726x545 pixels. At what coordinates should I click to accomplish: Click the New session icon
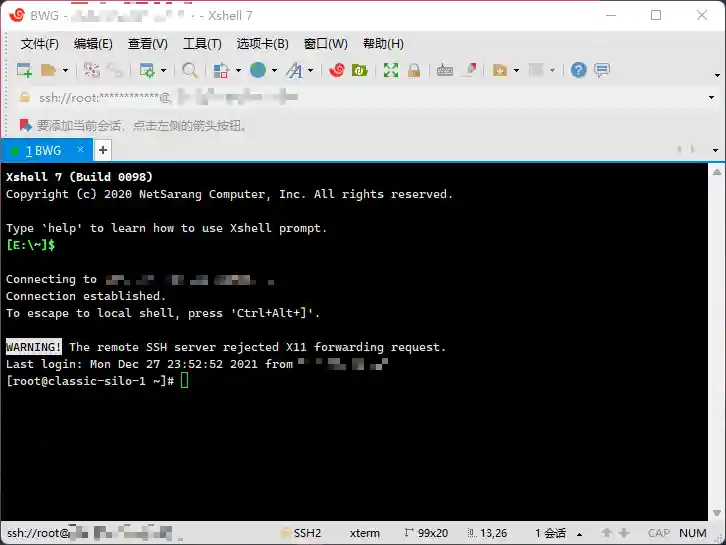[x=24, y=70]
